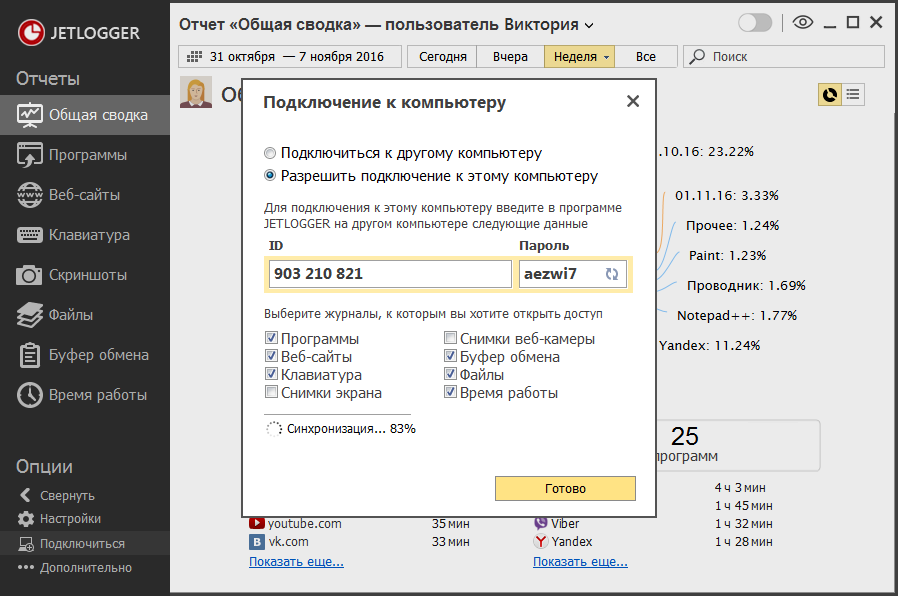Select the Сегодня period tab
The width and height of the screenshot is (898, 596).
(442, 57)
